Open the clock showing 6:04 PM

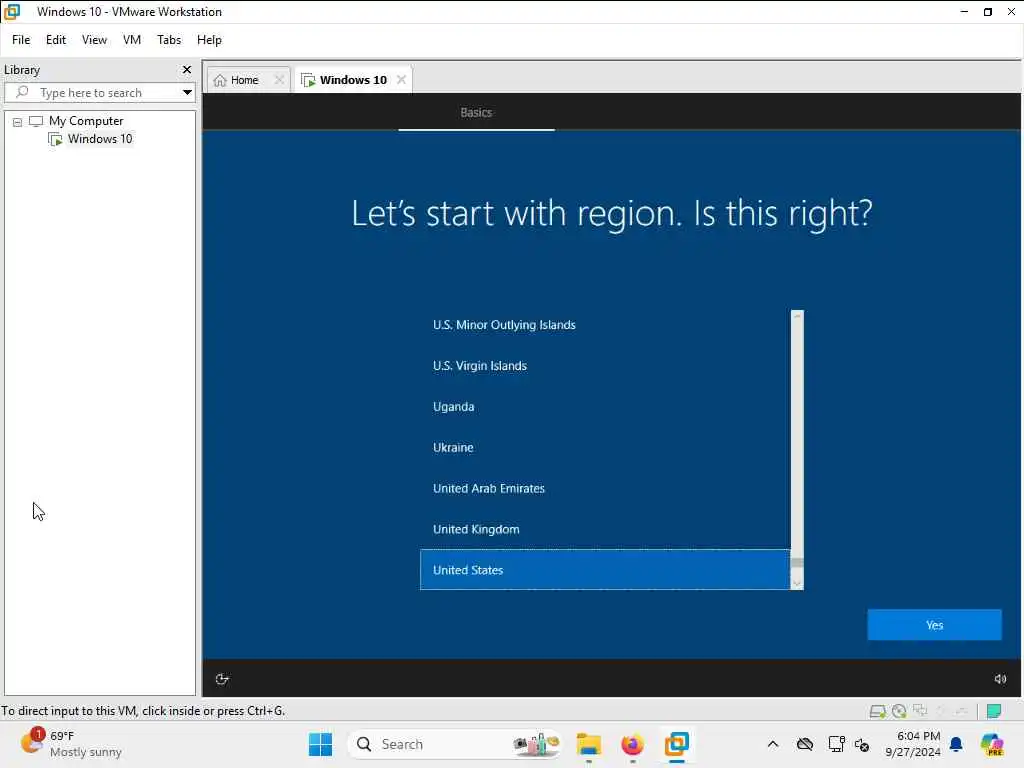tap(912, 744)
